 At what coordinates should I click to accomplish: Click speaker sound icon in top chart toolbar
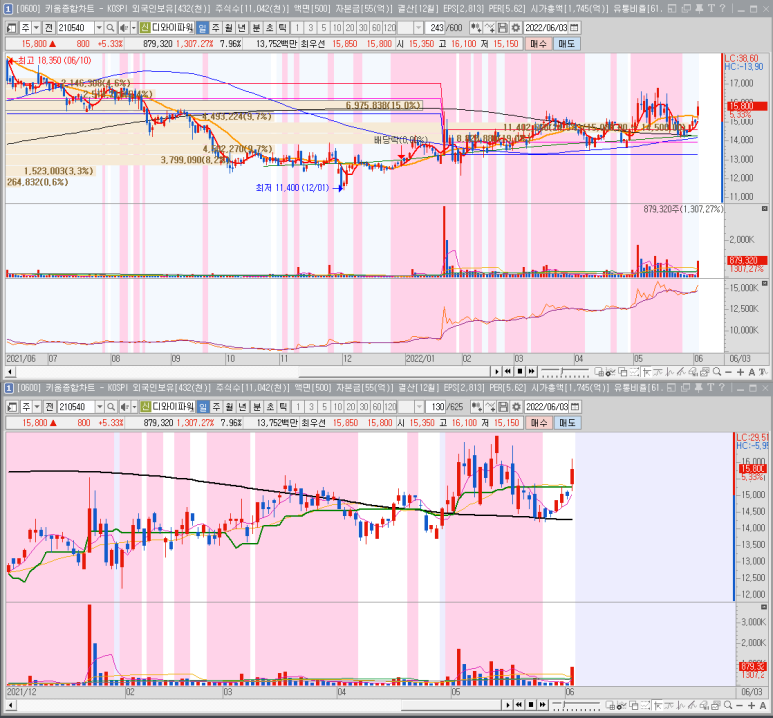click(x=125, y=28)
